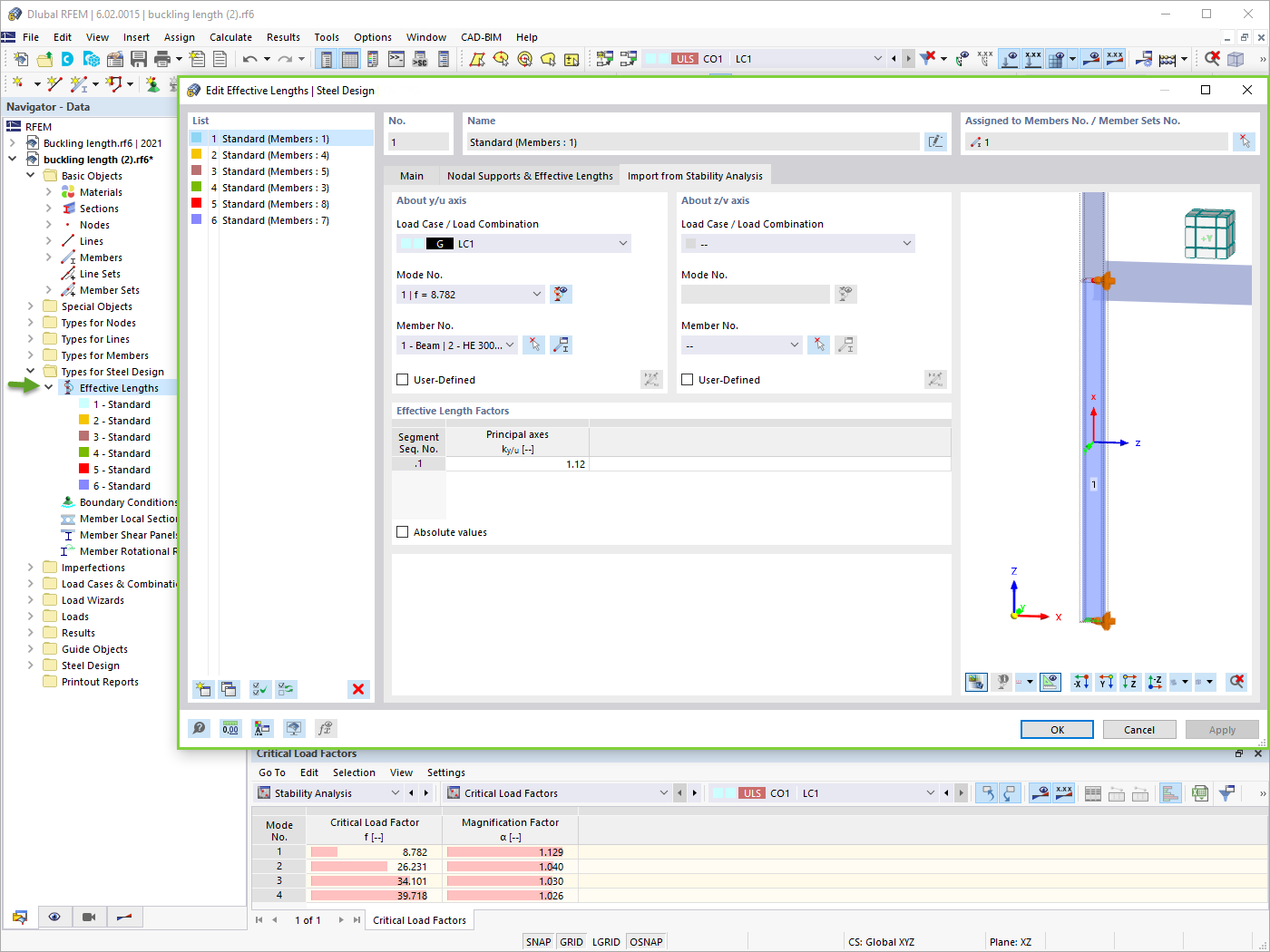Open Member No. dropdown showing 1 - Beam
Screen dimensions: 1270x952
click(457, 345)
